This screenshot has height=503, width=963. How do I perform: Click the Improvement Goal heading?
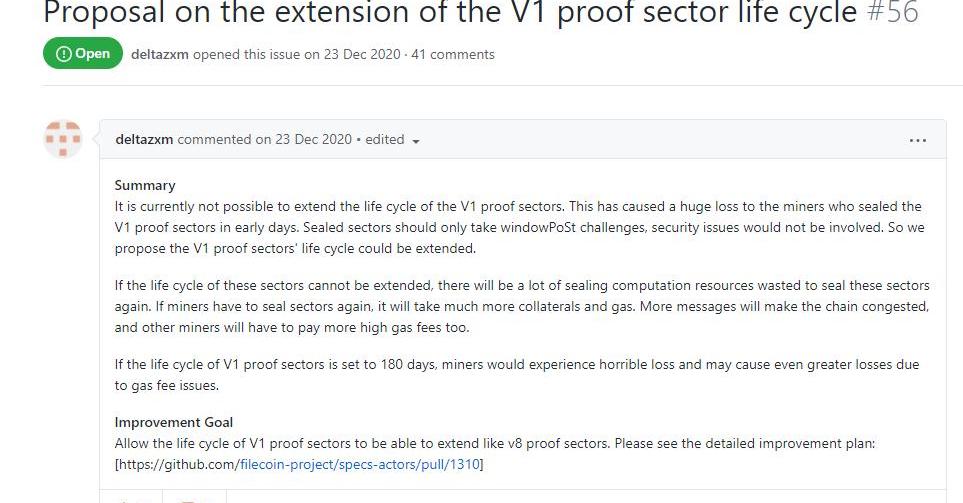tap(174, 423)
